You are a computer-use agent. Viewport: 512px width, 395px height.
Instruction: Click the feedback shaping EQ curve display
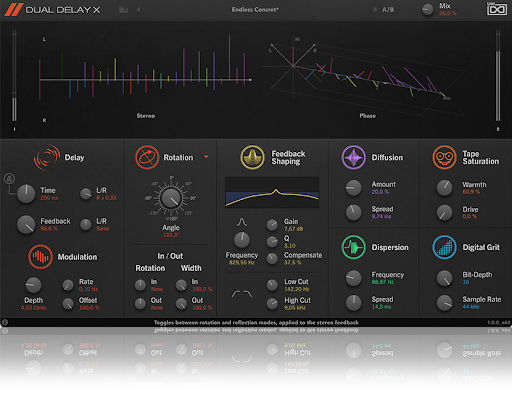click(x=272, y=192)
